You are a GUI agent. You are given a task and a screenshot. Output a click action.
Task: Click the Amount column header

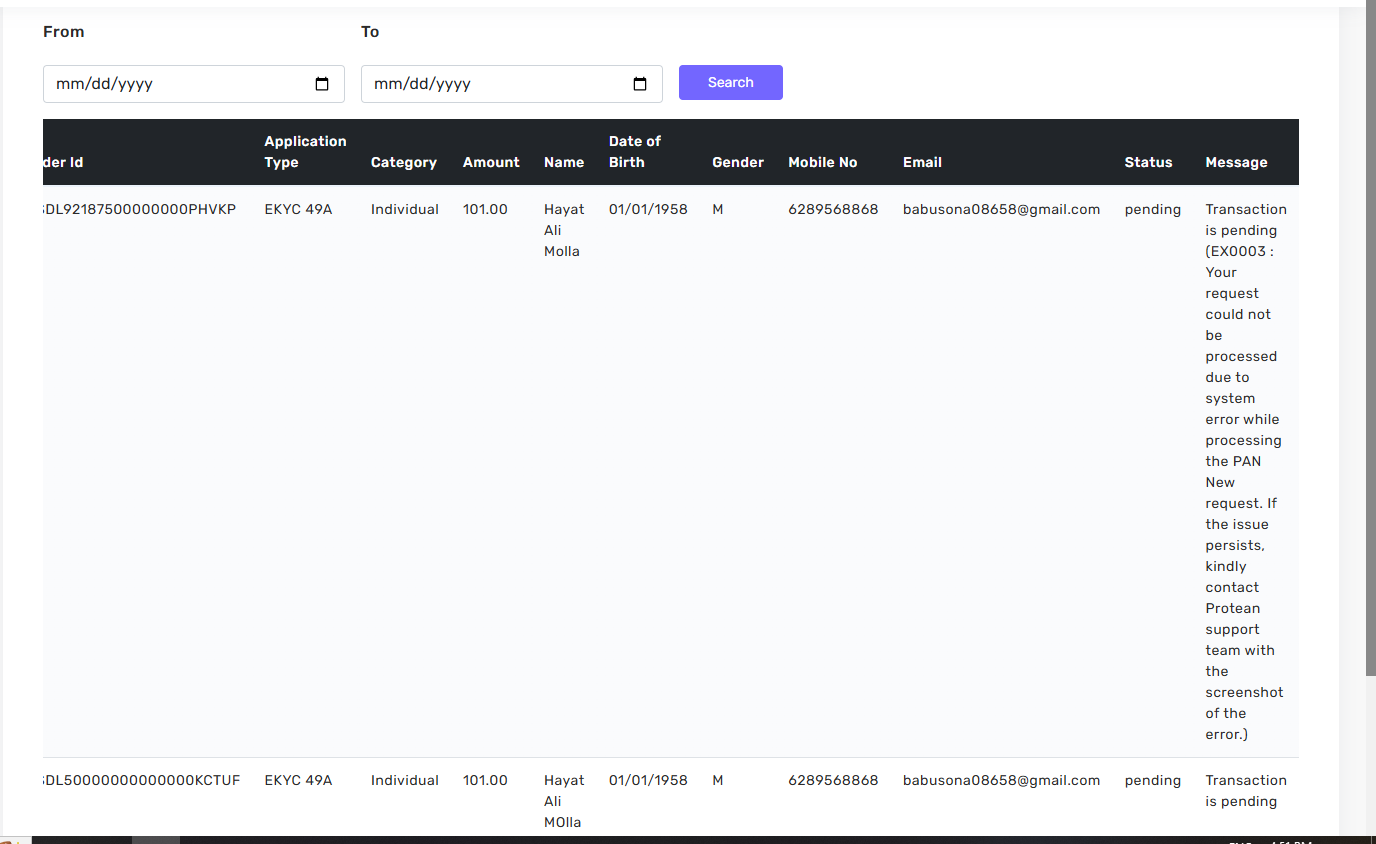coord(491,162)
